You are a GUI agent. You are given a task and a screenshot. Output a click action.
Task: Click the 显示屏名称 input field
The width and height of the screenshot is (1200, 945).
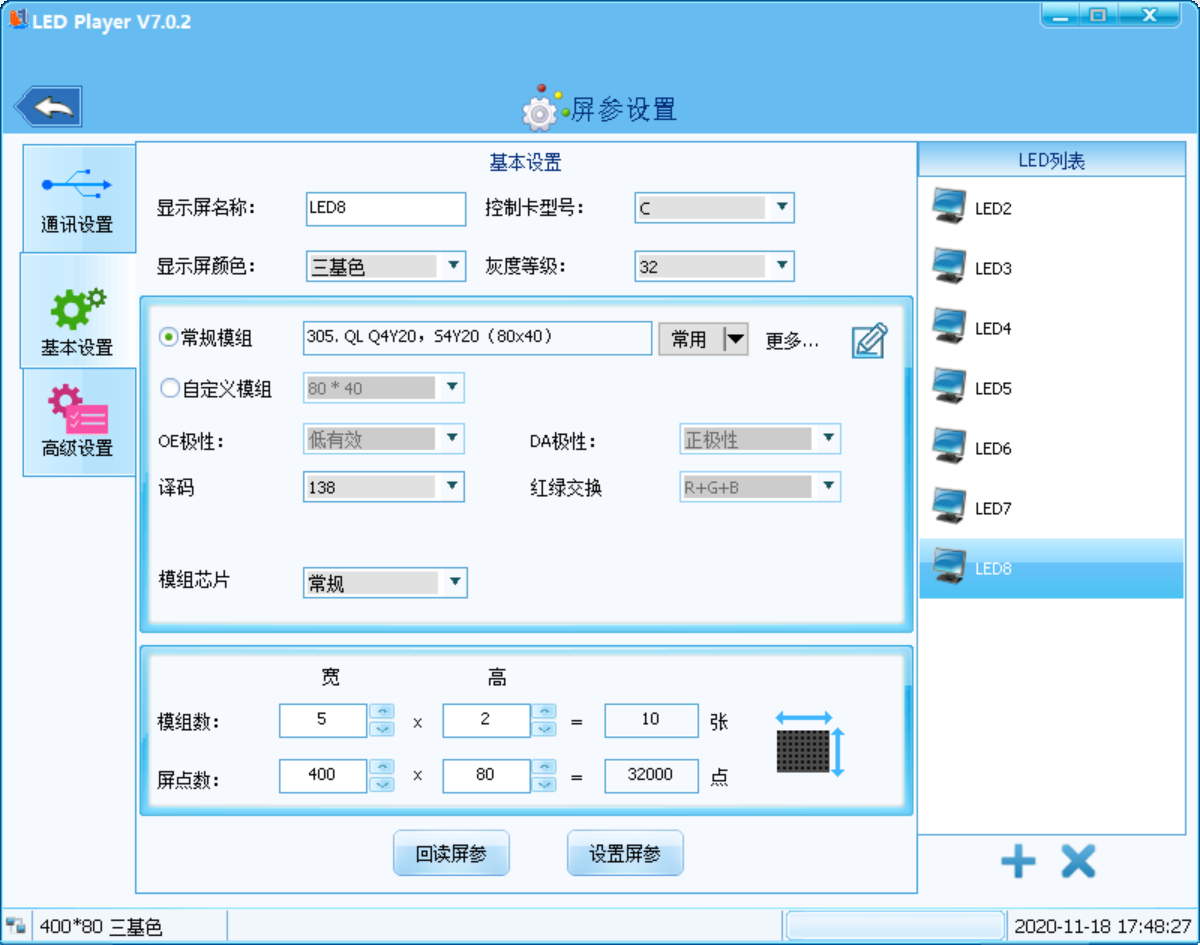click(x=386, y=209)
